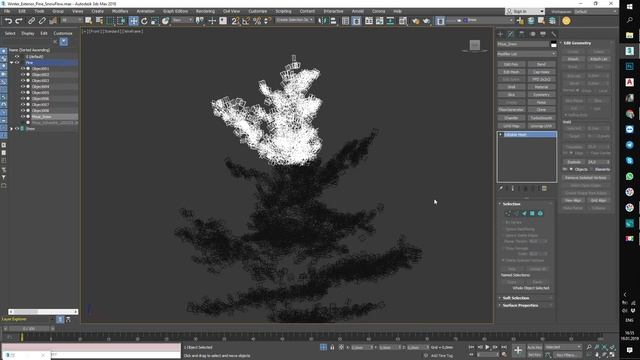The image size is (640, 360).
Task: Open the Create Selection Set dropdown
Action: pos(294,20)
